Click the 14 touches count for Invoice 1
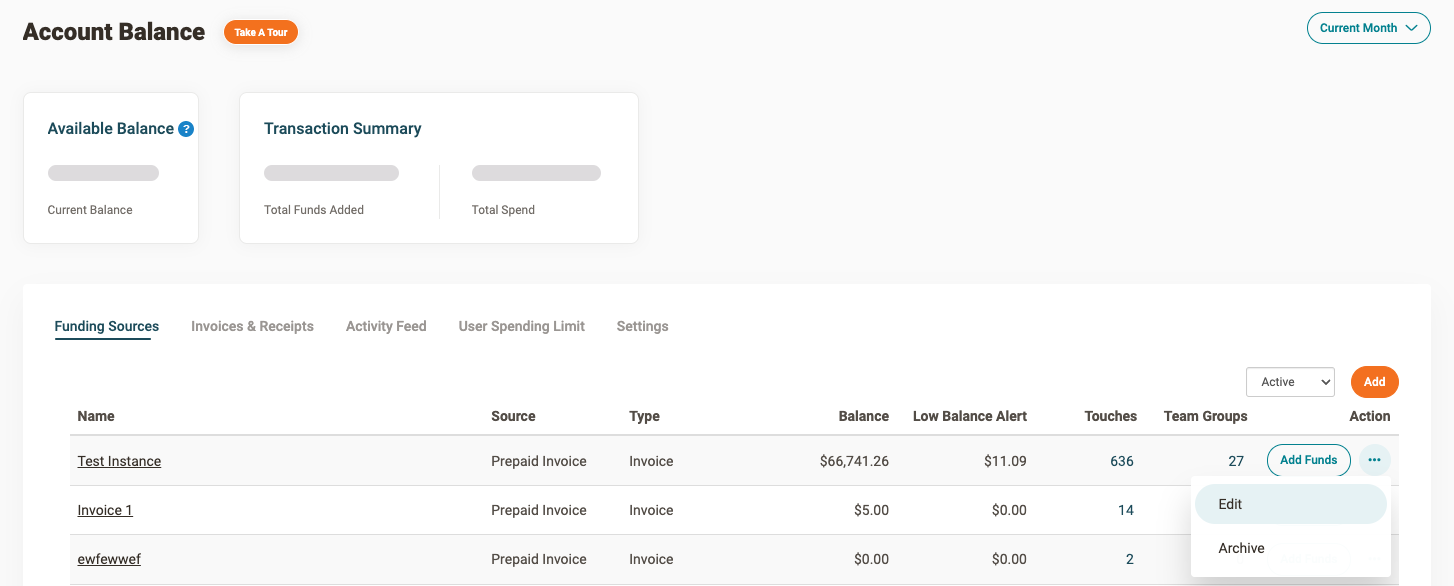The width and height of the screenshot is (1454, 586). pyautogui.click(x=1125, y=510)
